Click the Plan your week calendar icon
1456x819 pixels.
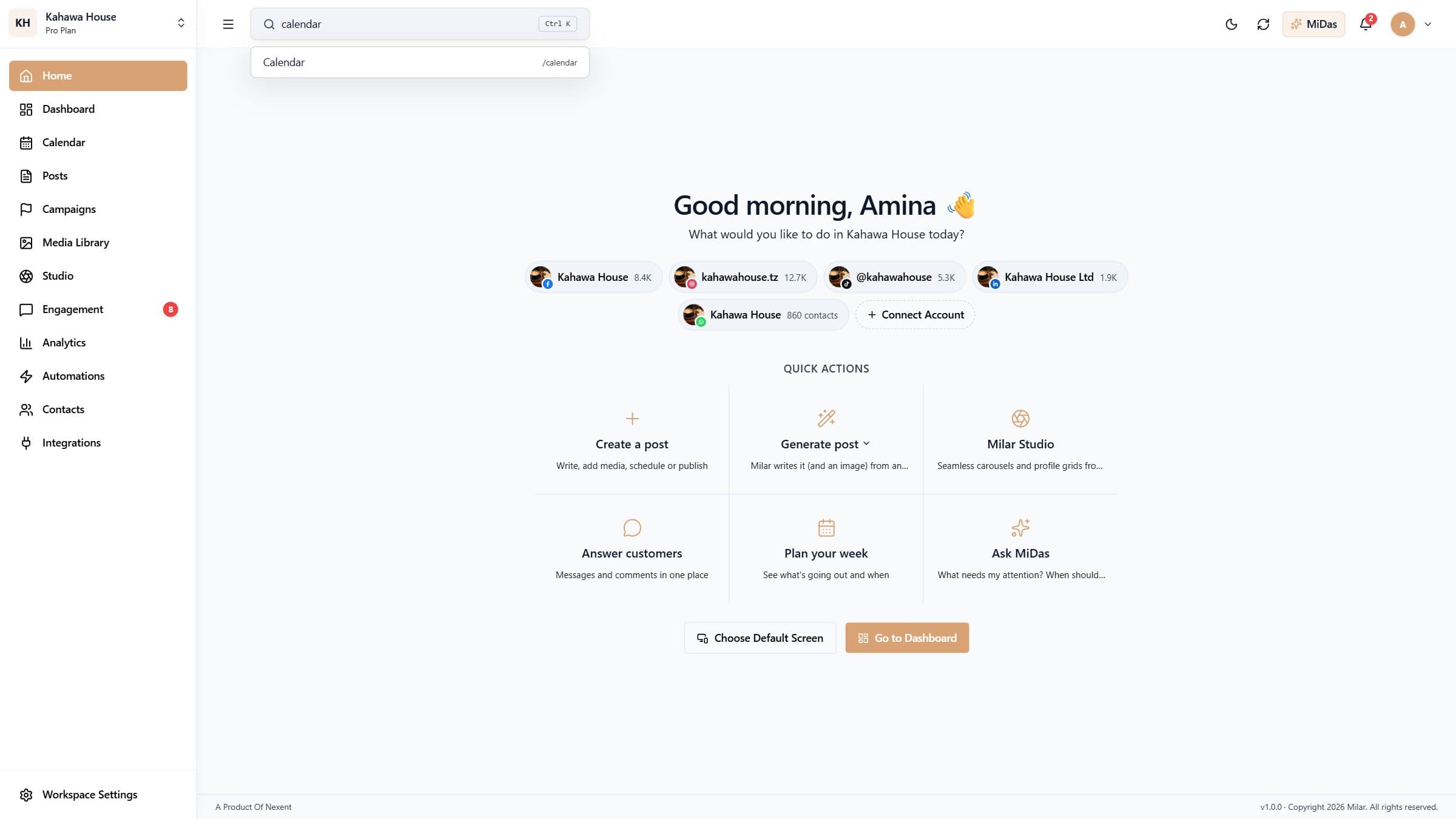pyautogui.click(x=826, y=528)
